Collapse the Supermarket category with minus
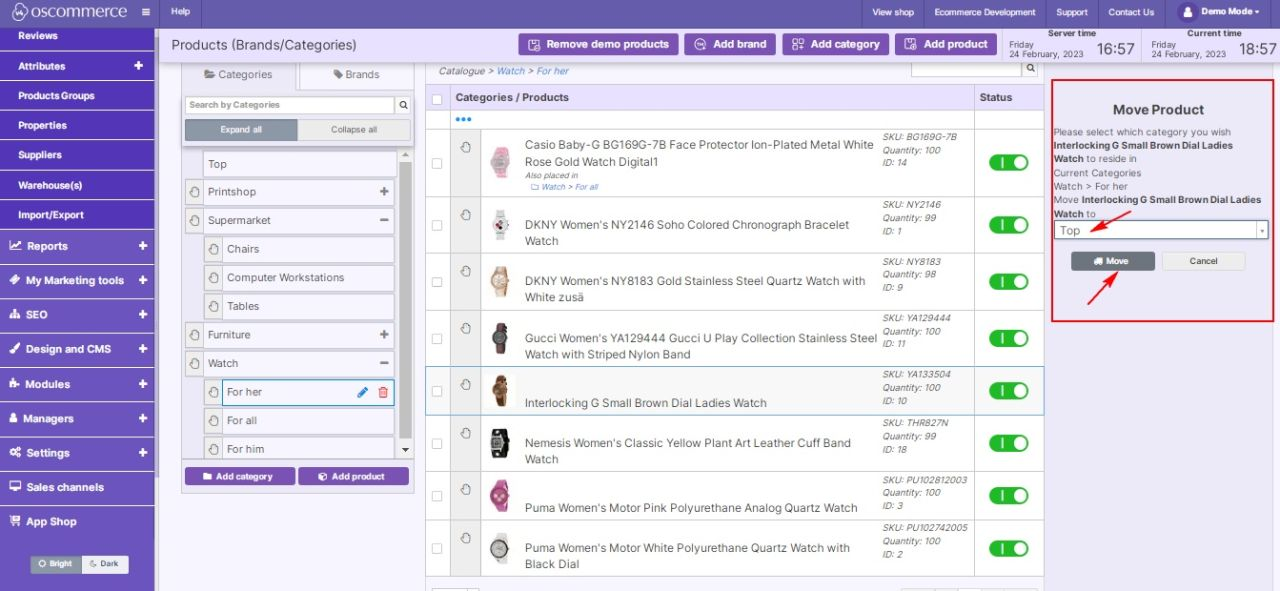The image size is (1280, 591). click(384, 220)
